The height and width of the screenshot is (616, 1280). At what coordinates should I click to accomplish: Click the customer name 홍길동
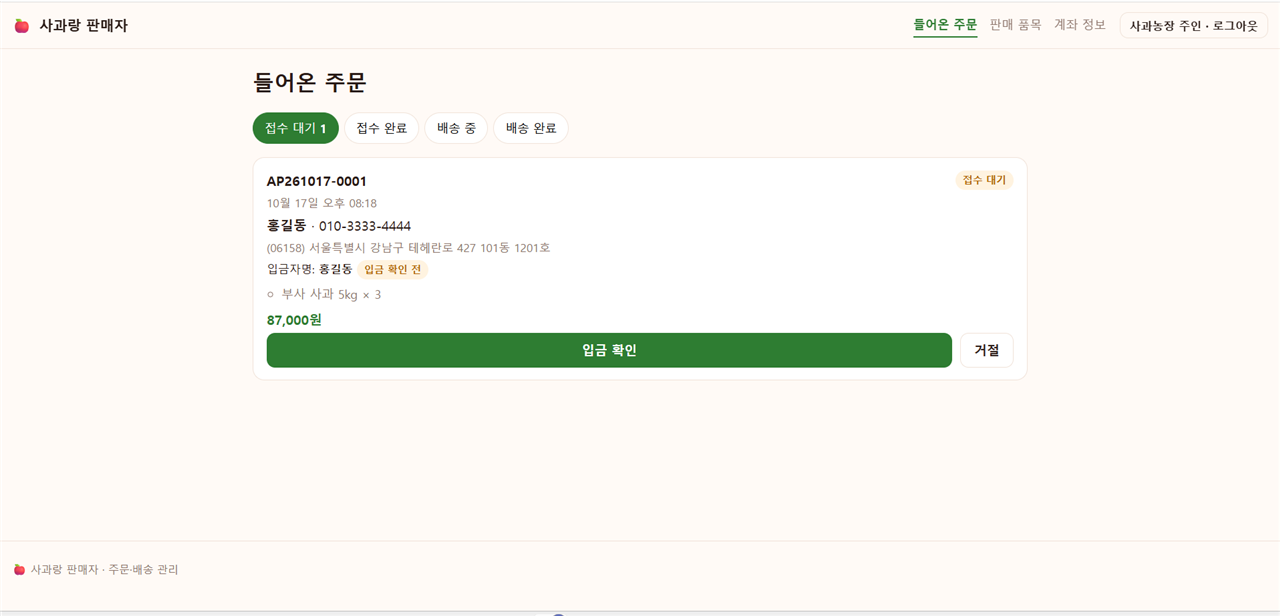click(x=287, y=226)
